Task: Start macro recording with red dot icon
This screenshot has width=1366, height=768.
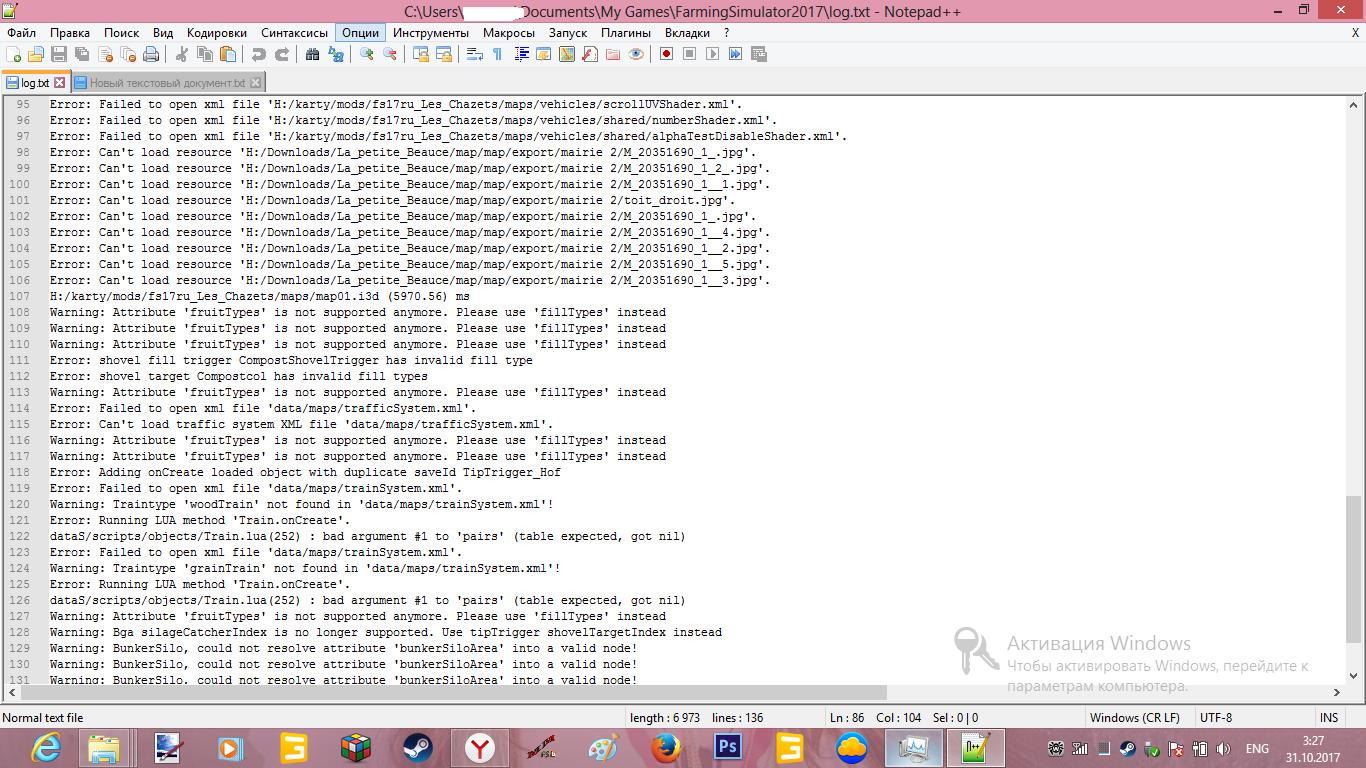Action: point(666,54)
